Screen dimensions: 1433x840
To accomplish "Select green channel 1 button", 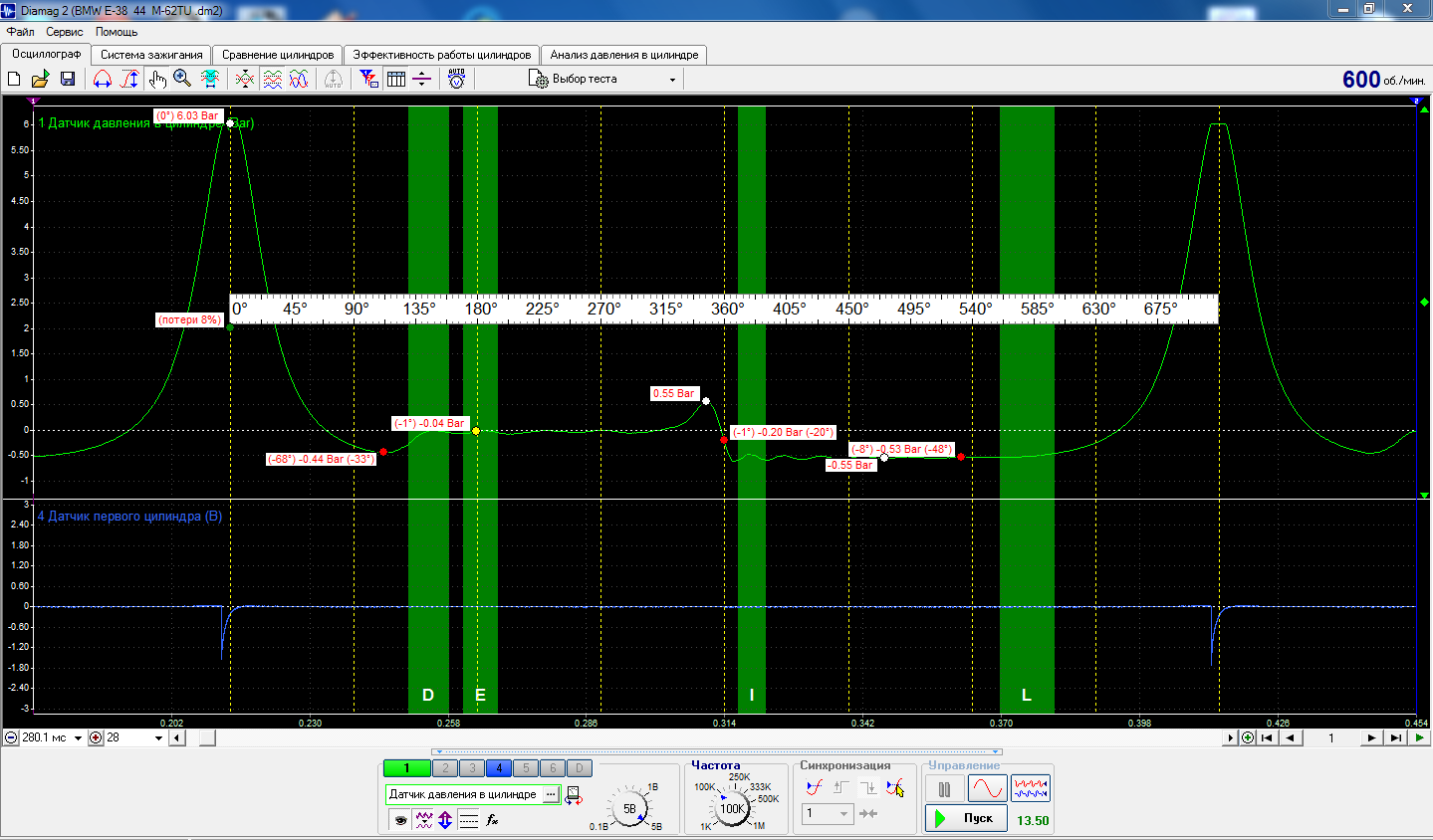I will click(x=406, y=768).
